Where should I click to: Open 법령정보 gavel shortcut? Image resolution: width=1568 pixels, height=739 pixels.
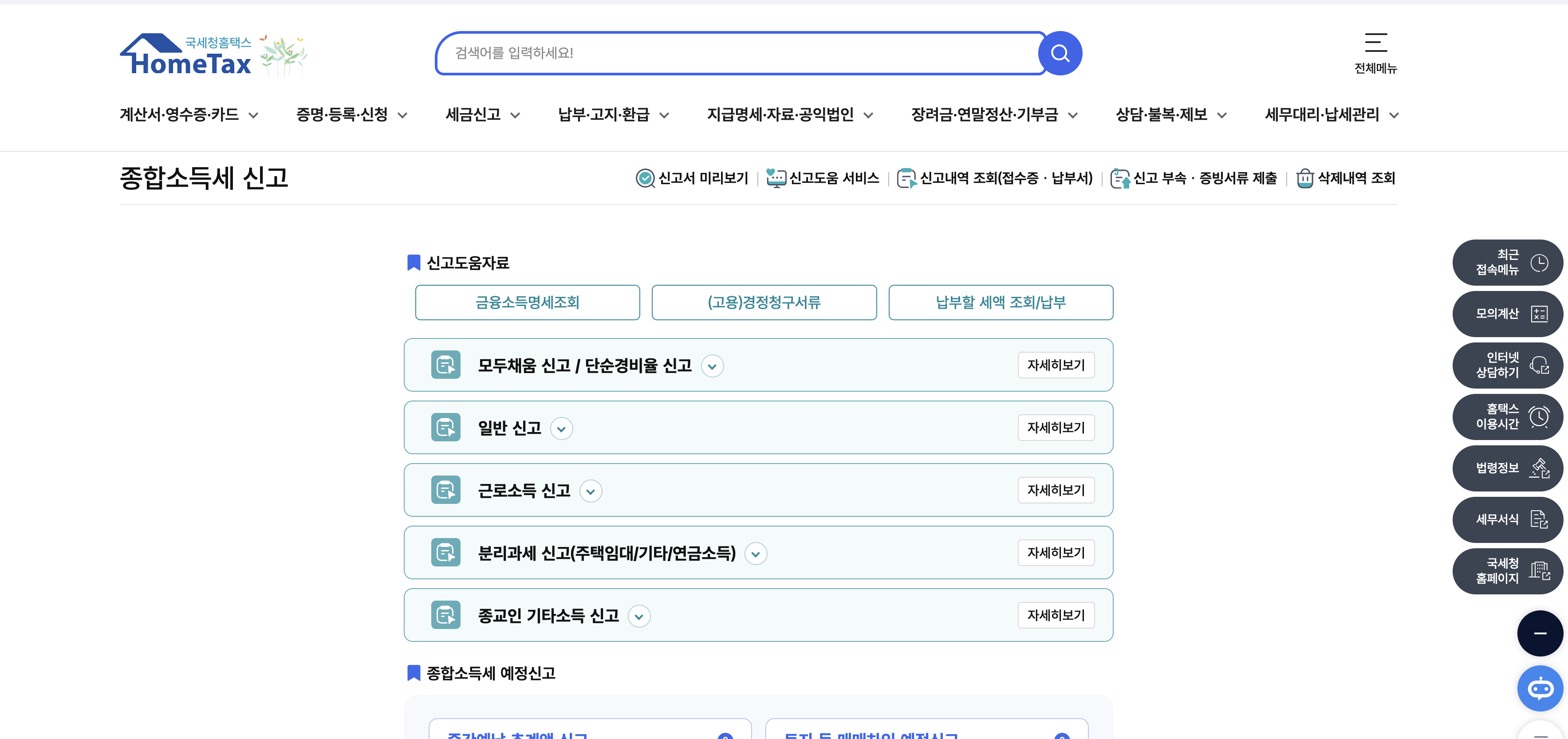click(x=1507, y=468)
